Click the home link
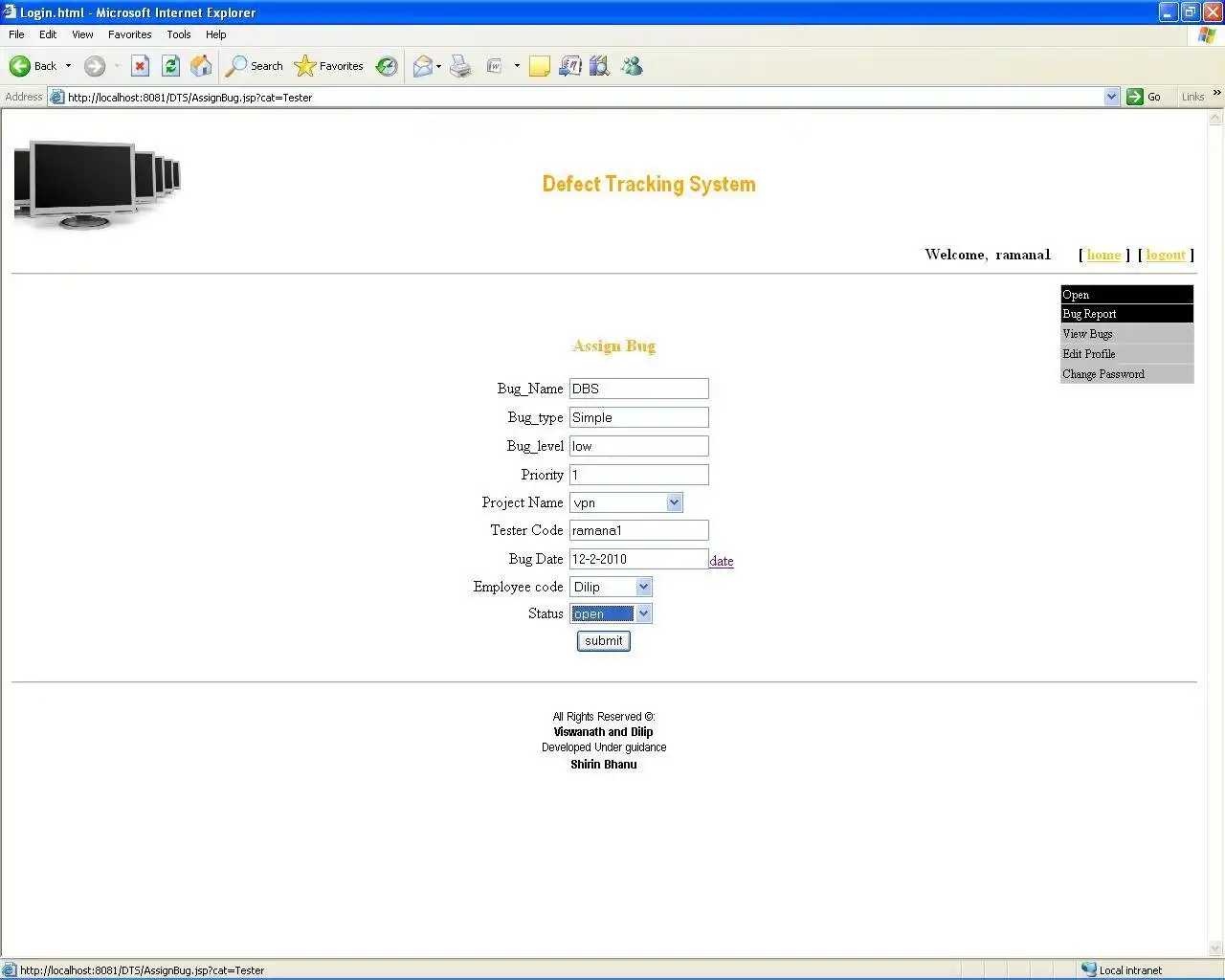 1103,255
